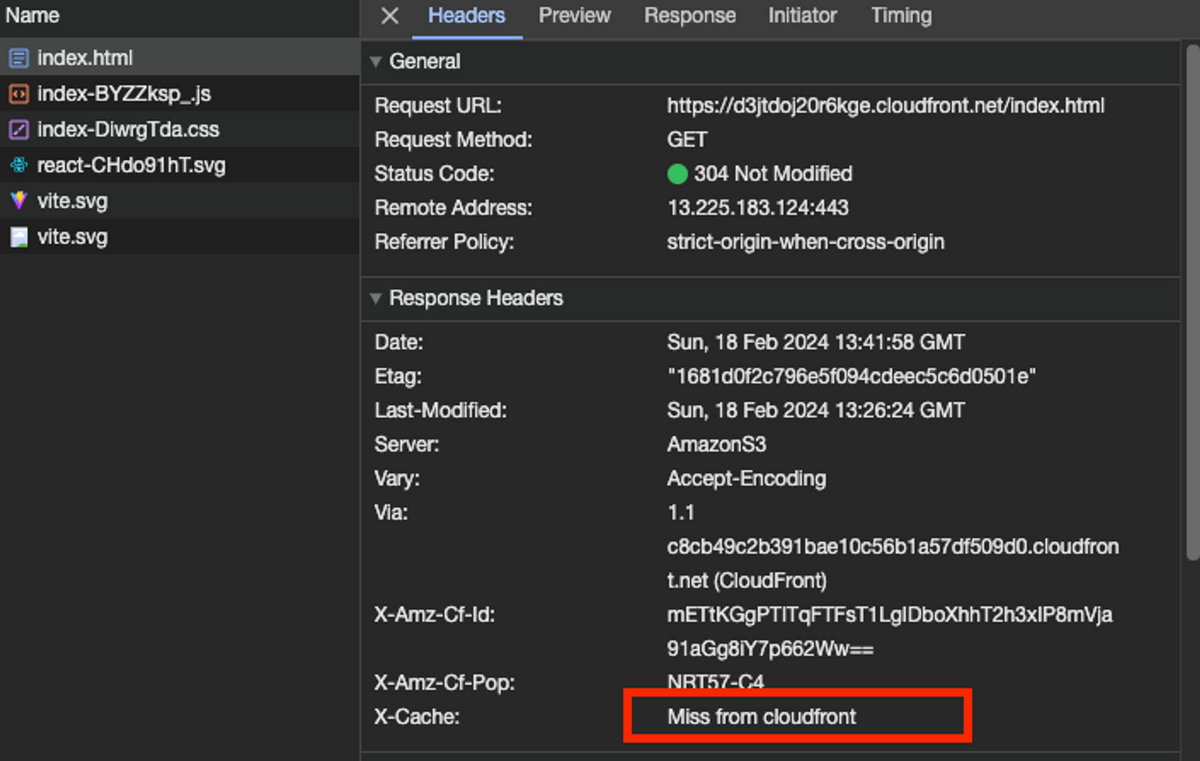Screen dimensions: 1200x761
Task: Select the react-CHdo91hT.svg request
Action: tap(131, 166)
